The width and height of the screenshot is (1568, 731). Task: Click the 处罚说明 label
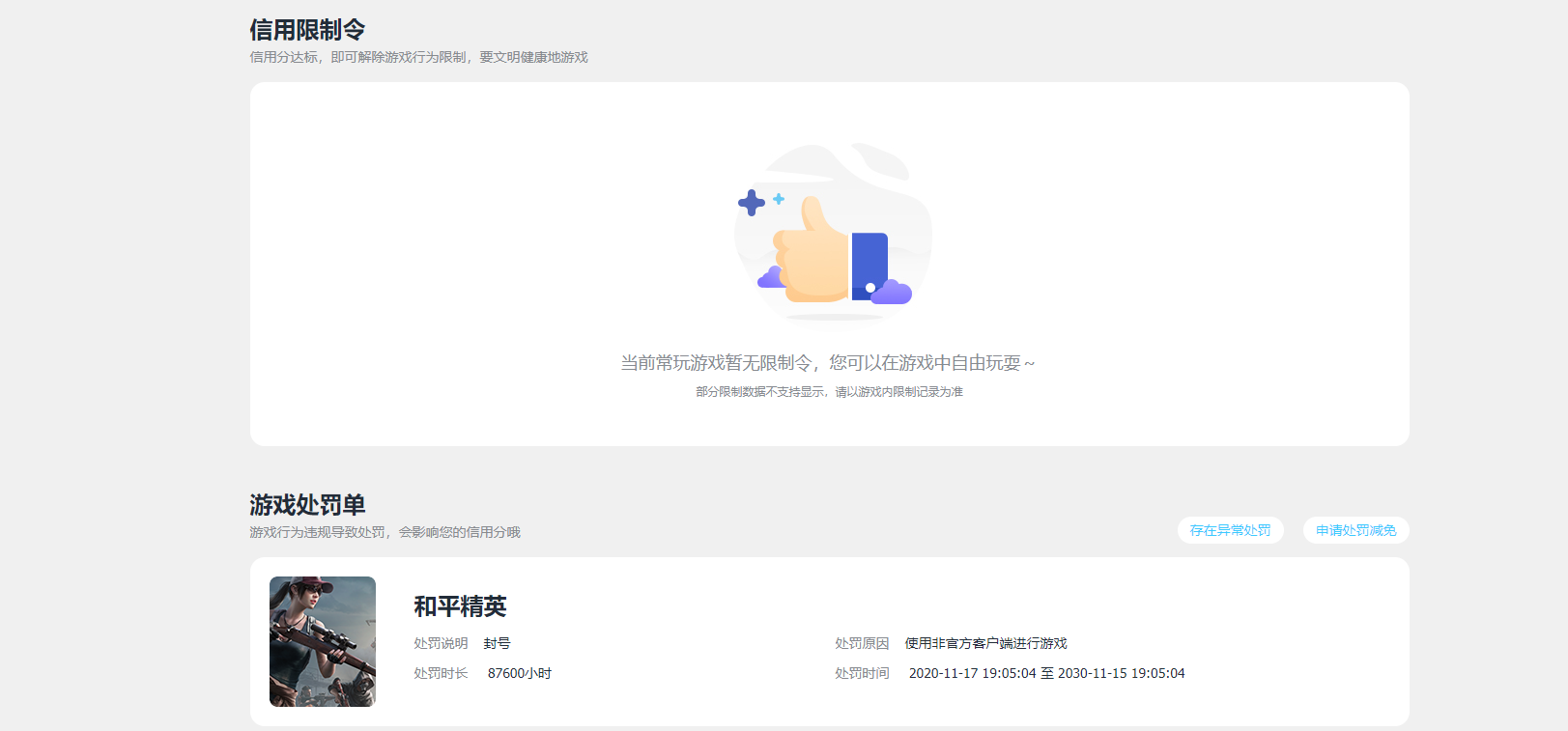[441, 643]
